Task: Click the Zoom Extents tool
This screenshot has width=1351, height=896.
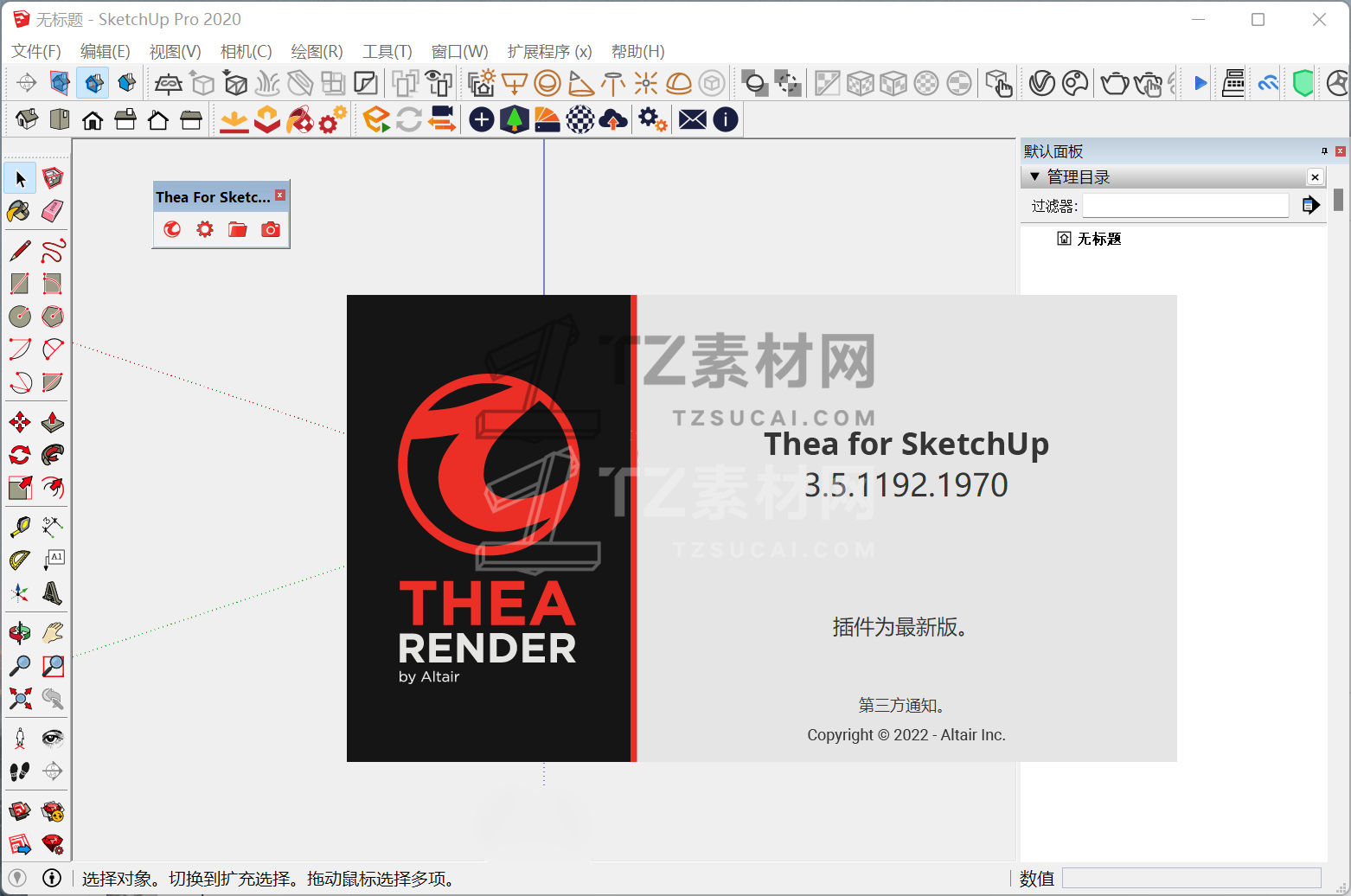Action: pos(19,699)
